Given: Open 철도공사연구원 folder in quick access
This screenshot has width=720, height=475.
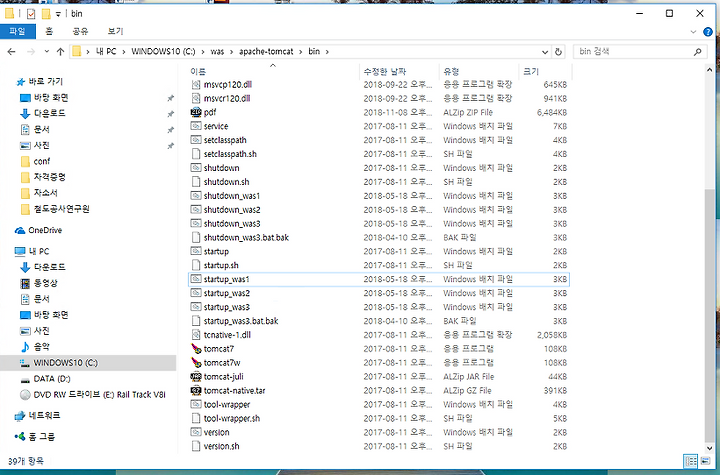Looking at the screenshot, I should tap(55, 209).
